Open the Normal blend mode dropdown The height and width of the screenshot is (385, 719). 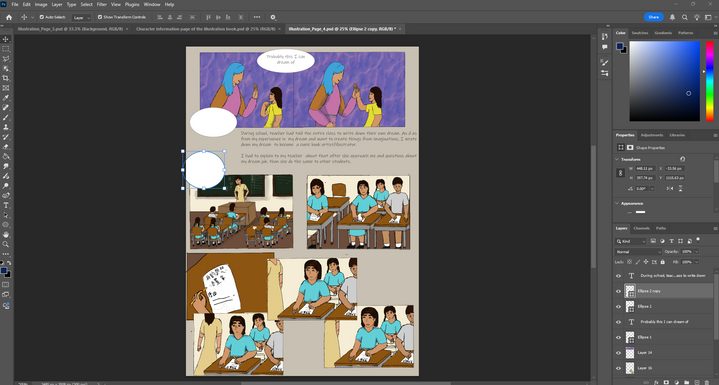click(638, 252)
